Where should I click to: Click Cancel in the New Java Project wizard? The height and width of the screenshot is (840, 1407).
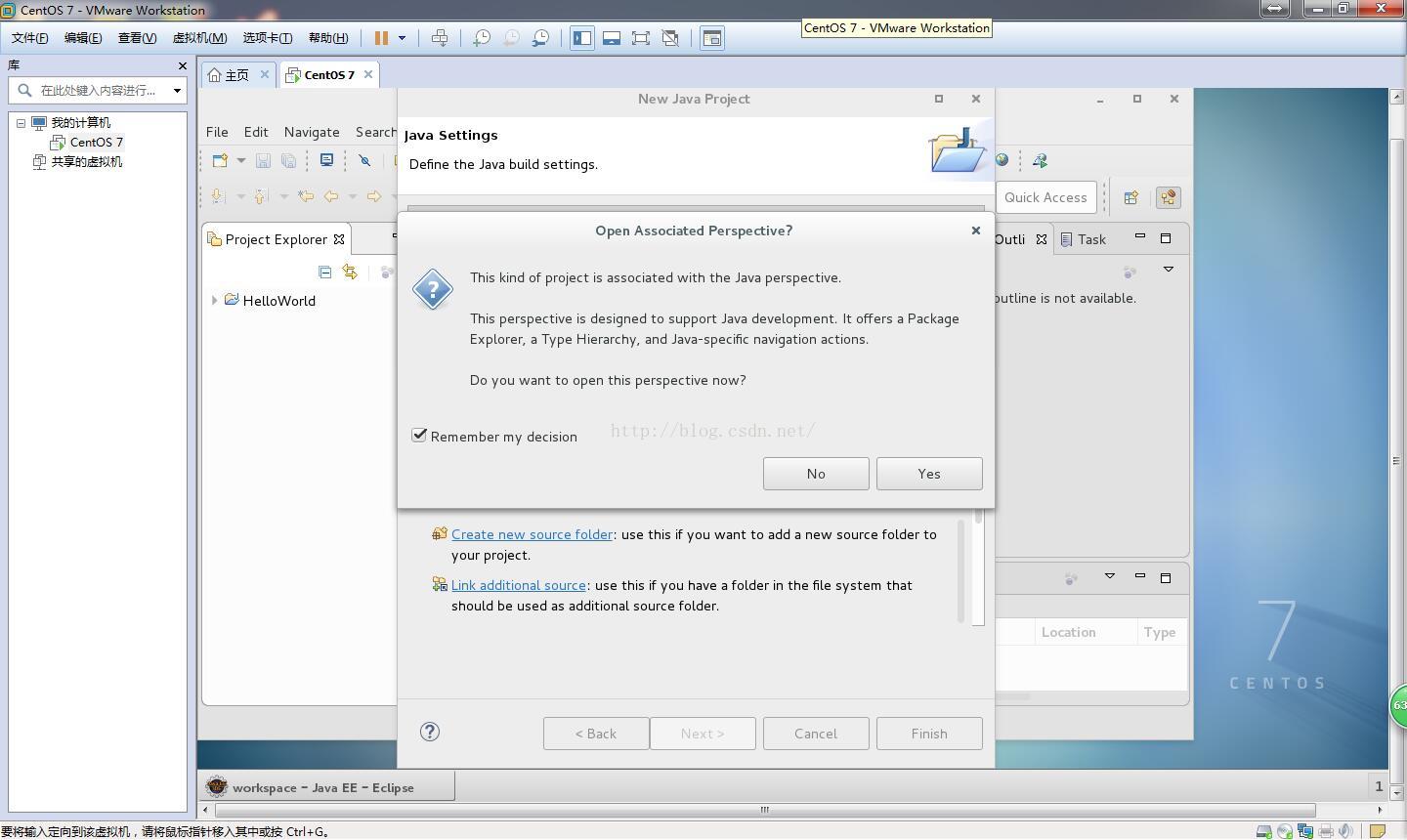pyautogui.click(x=816, y=734)
